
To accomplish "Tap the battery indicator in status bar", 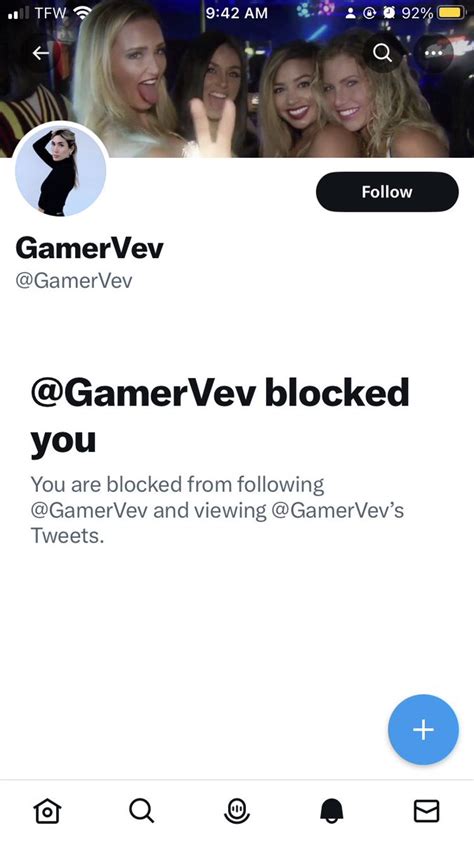I will (451, 12).
